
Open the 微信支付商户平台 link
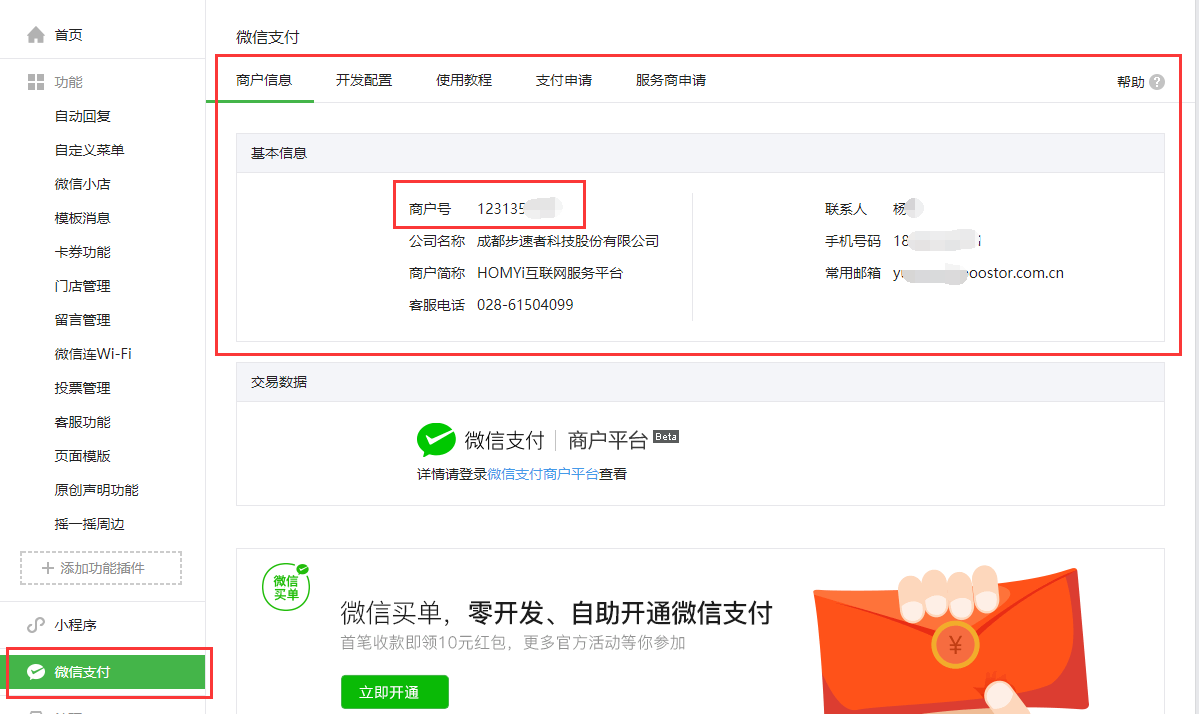coord(543,474)
